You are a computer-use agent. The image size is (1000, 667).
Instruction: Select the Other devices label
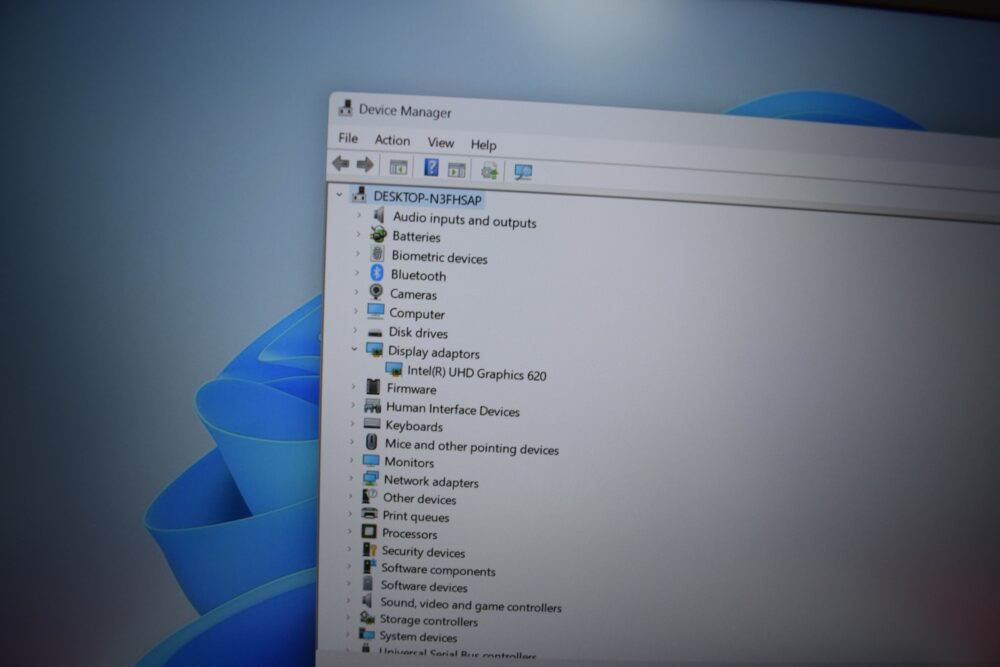(x=419, y=499)
